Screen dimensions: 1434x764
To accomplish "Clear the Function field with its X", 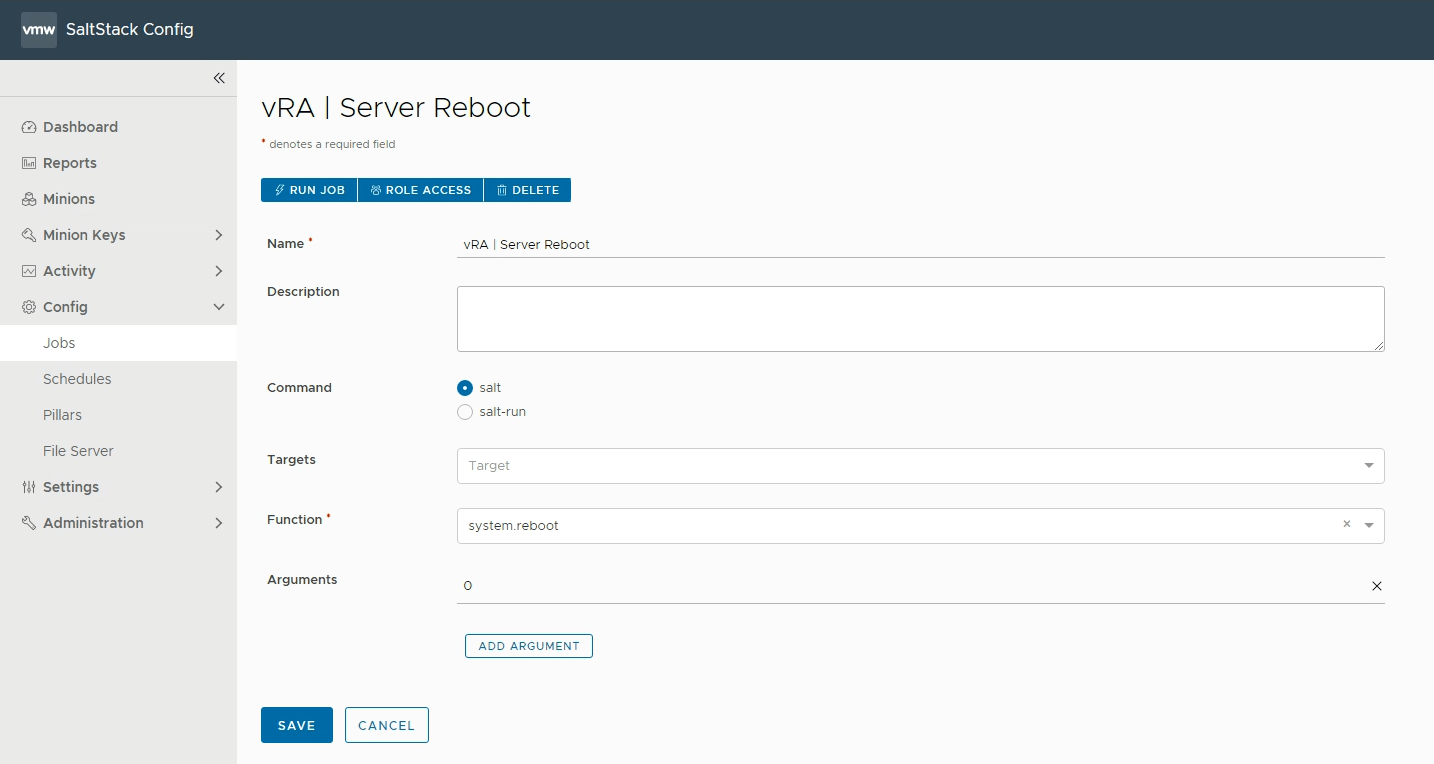I will coord(1346,524).
